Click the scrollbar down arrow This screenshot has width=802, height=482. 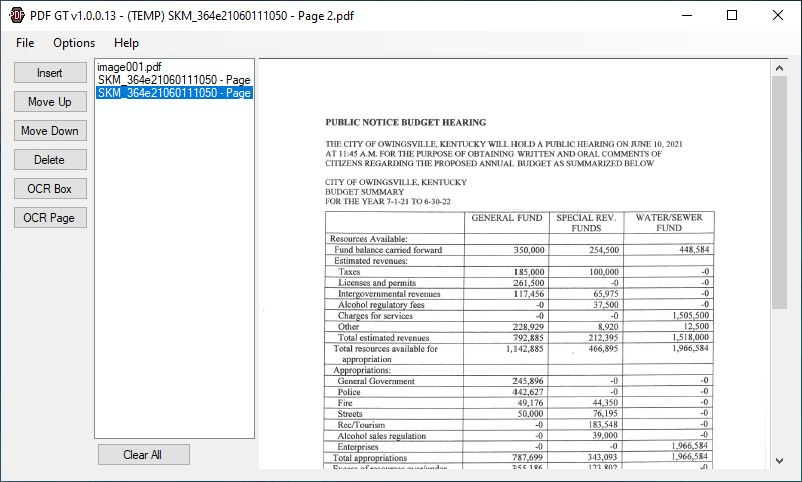click(779, 461)
